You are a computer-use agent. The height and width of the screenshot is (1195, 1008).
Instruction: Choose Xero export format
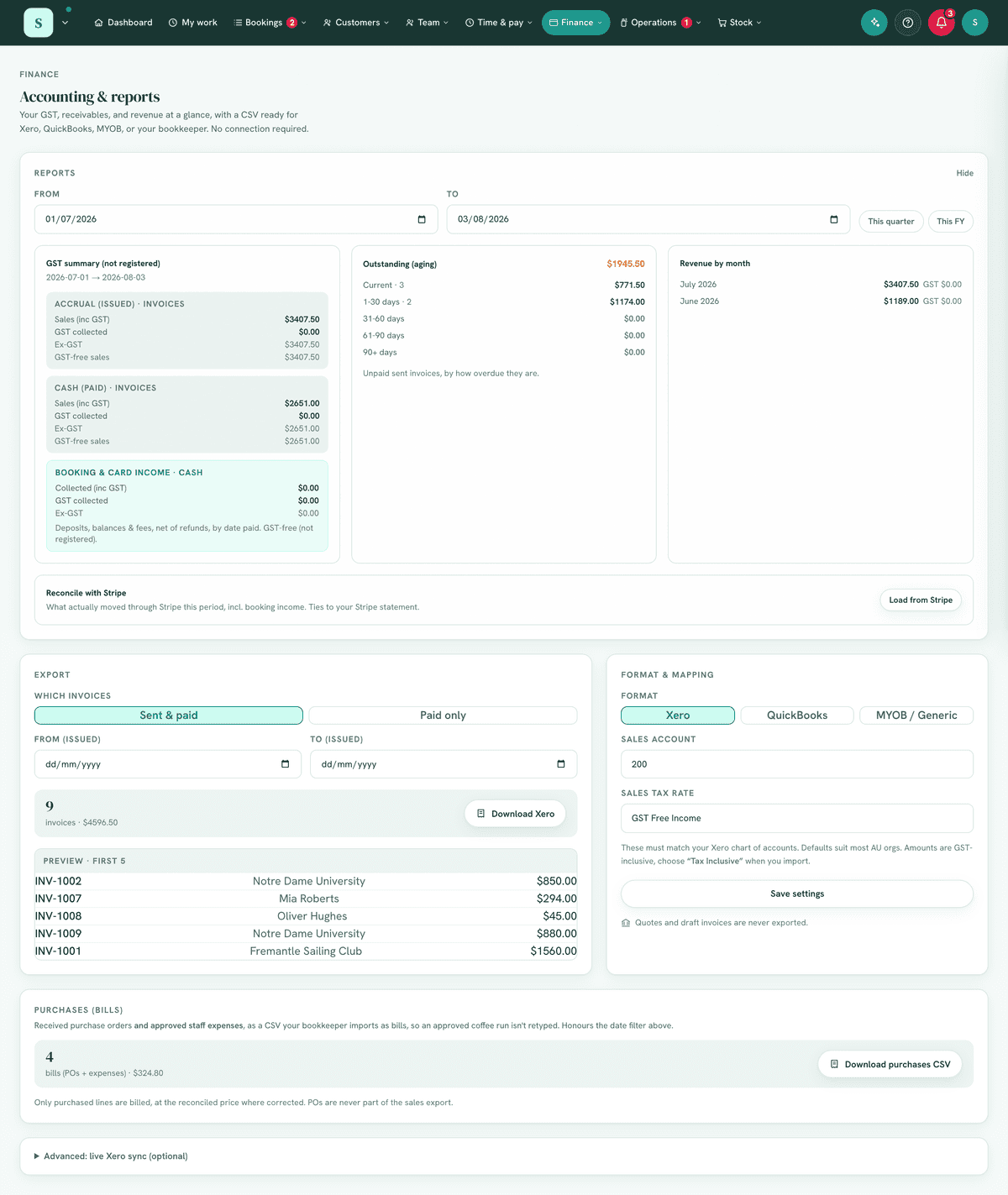[678, 715]
